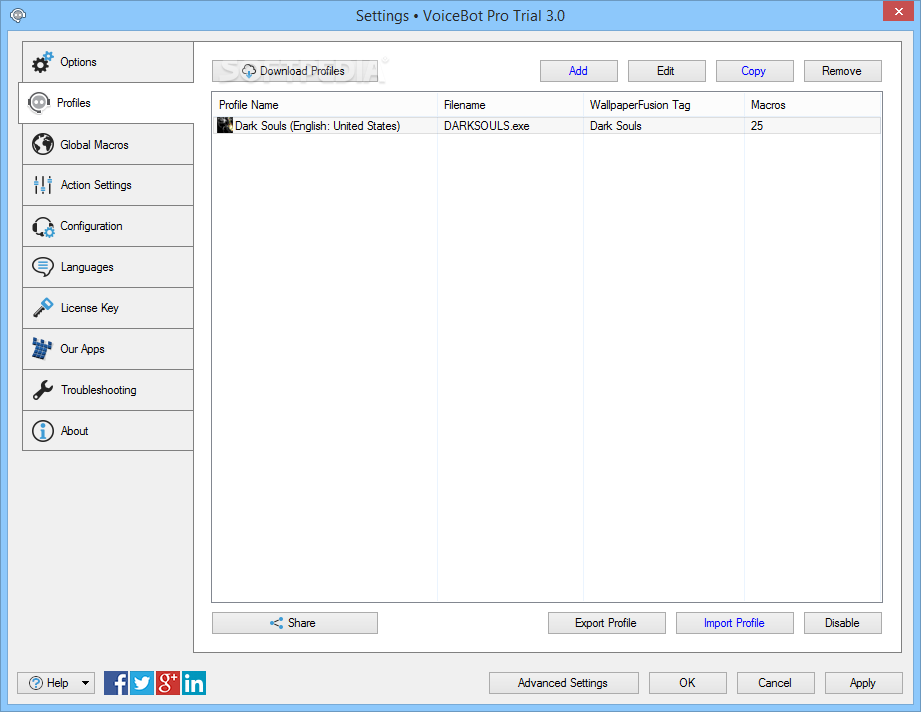This screenshot has height=712, width=921.
Task: Select the 'Dark Souls (English: United States)' row
Action: point(547,126)
